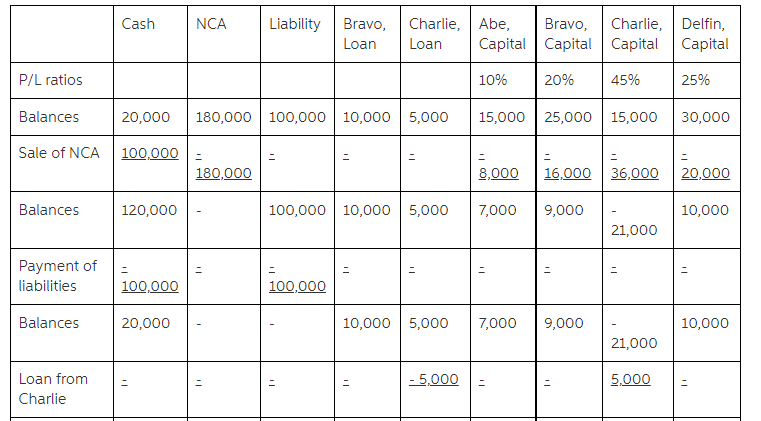Select the 45% P/L ratio cell
Image resolution: width=761 pixels, height=421 pixels.
(x=626, y=80)
